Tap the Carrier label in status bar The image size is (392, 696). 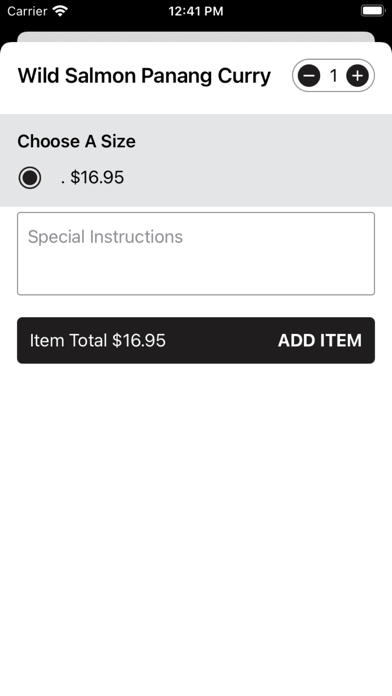(27, 11)
